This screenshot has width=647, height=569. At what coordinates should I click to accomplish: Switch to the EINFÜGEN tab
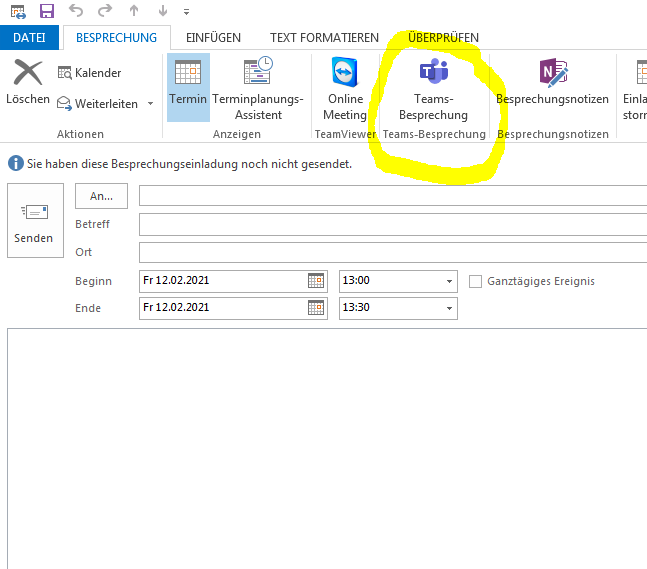pyautogui.click(x=213, y=38)
